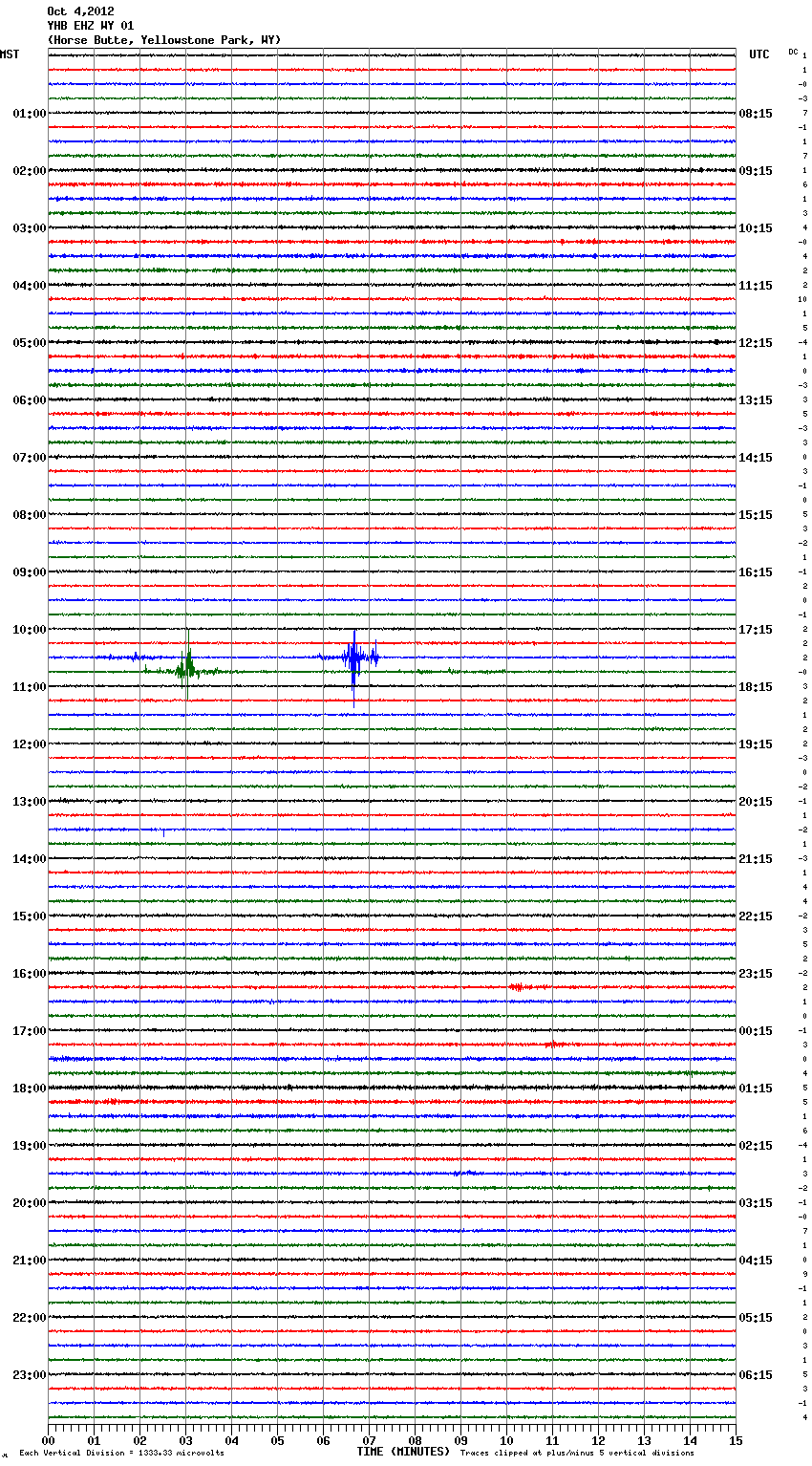Click the '23:00' MST time label
This screenshot has height=1466, width=812.
[30, 1375]
